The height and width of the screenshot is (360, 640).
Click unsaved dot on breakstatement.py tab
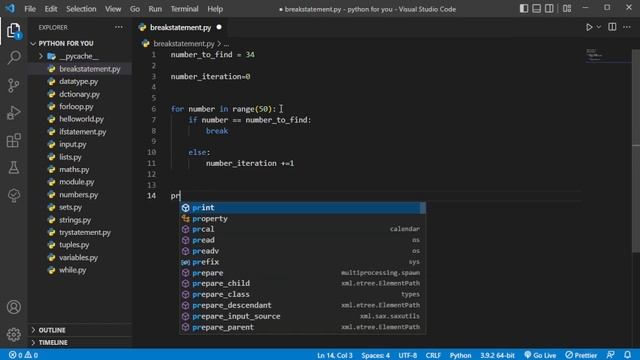pyautogui.click(x=219, y=27)
